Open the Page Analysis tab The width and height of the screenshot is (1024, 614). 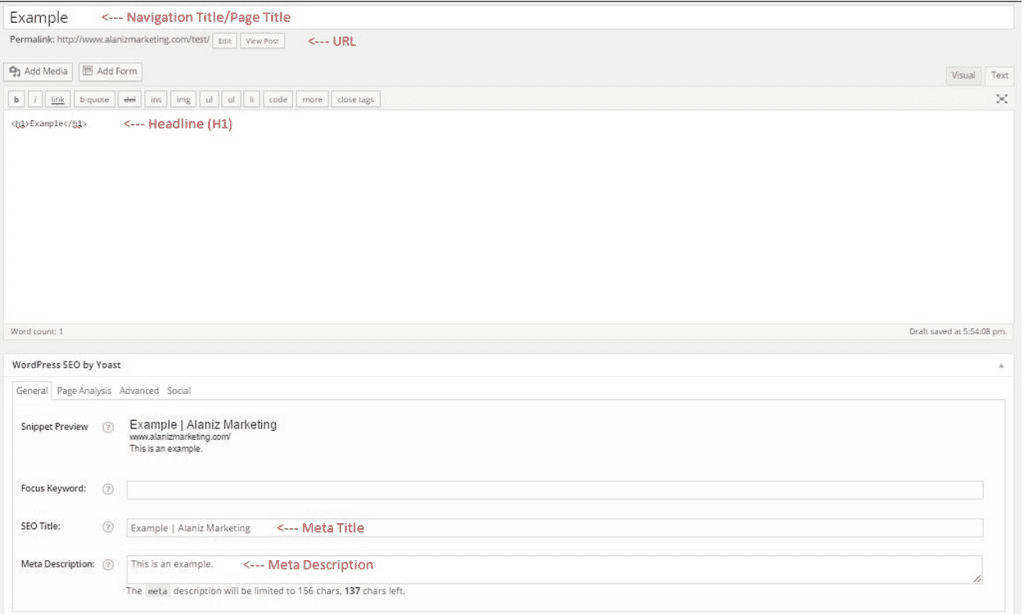pyautogui.click(x=84, y=391)
